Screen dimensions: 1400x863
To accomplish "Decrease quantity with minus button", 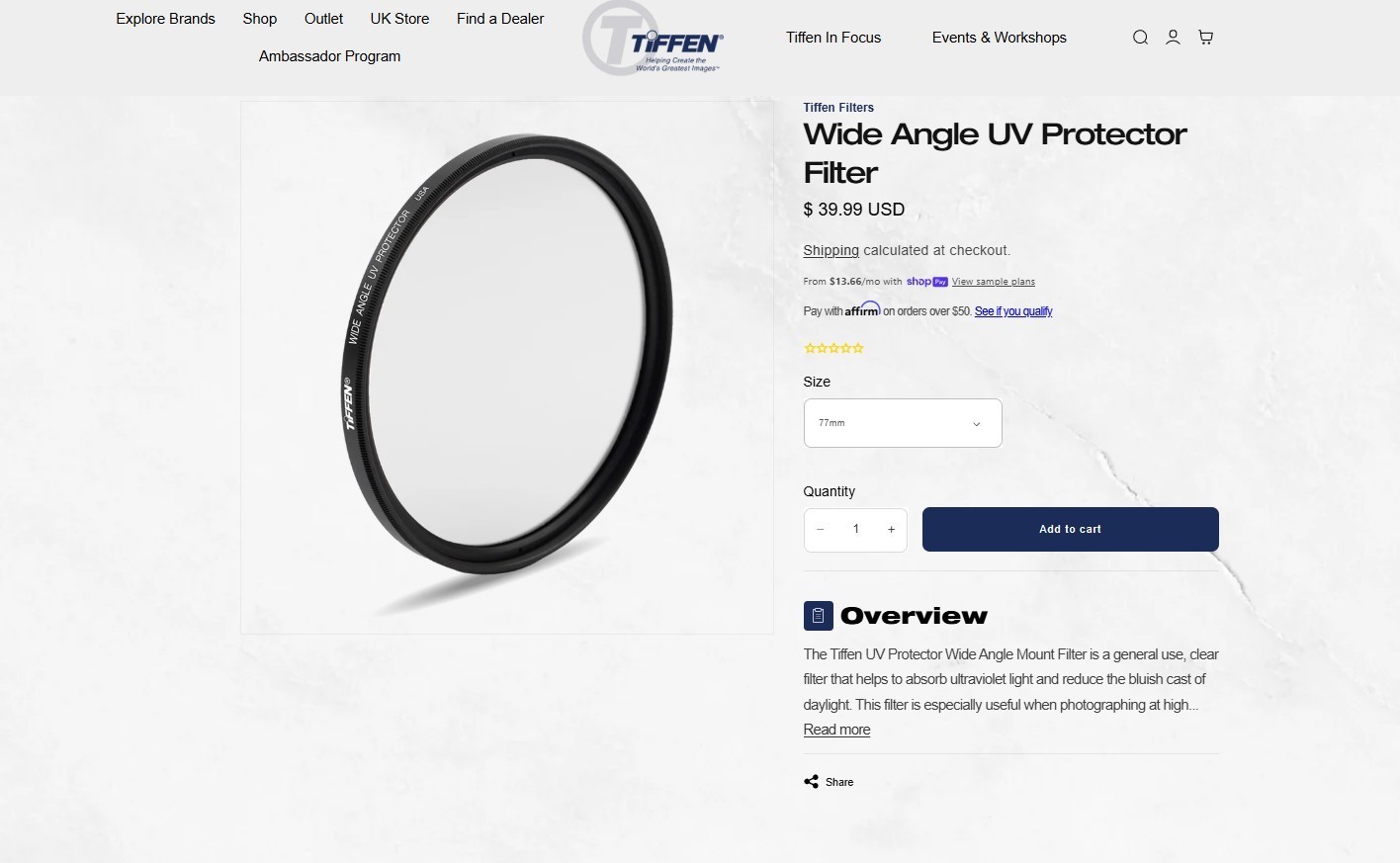I will click(820, 530).
